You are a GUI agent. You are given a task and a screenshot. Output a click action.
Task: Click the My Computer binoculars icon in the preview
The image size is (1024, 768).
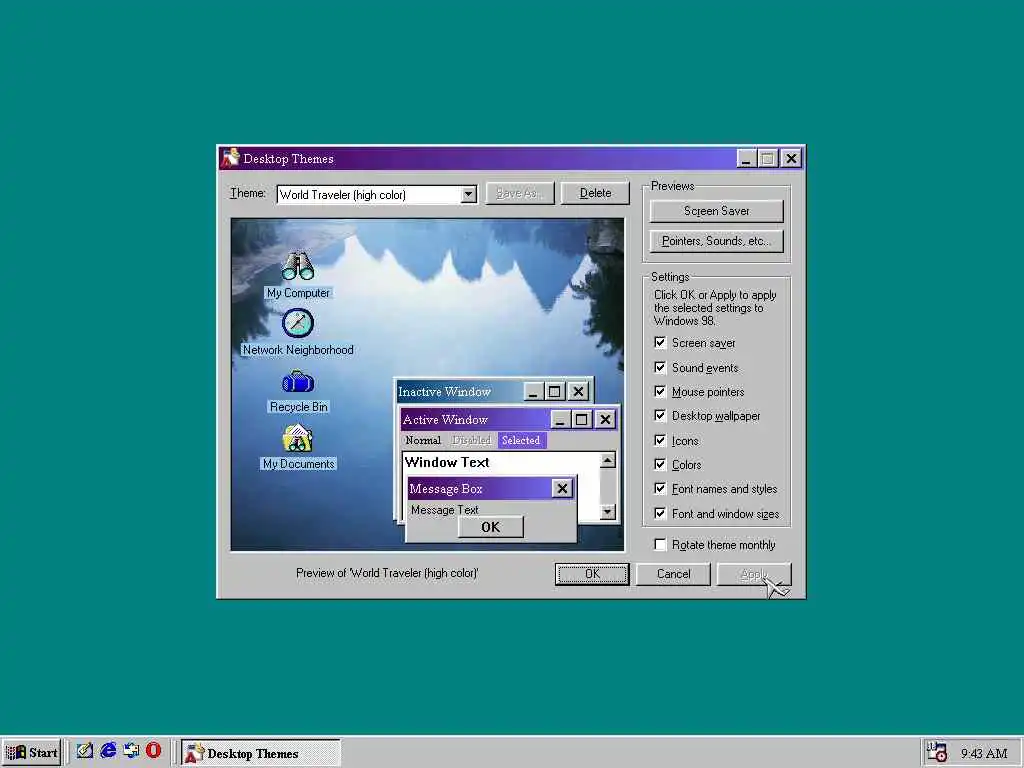(298, 266)
